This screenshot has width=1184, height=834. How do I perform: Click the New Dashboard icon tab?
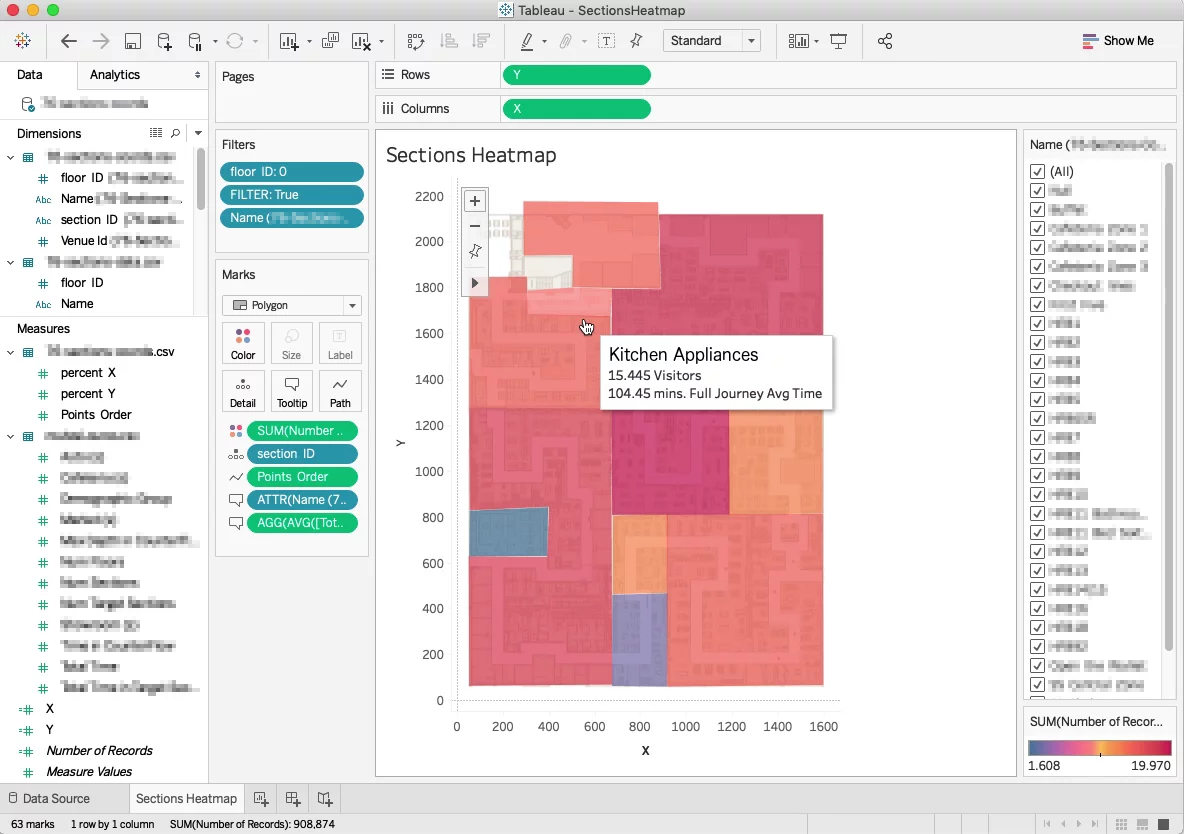[x=293, y=798]
